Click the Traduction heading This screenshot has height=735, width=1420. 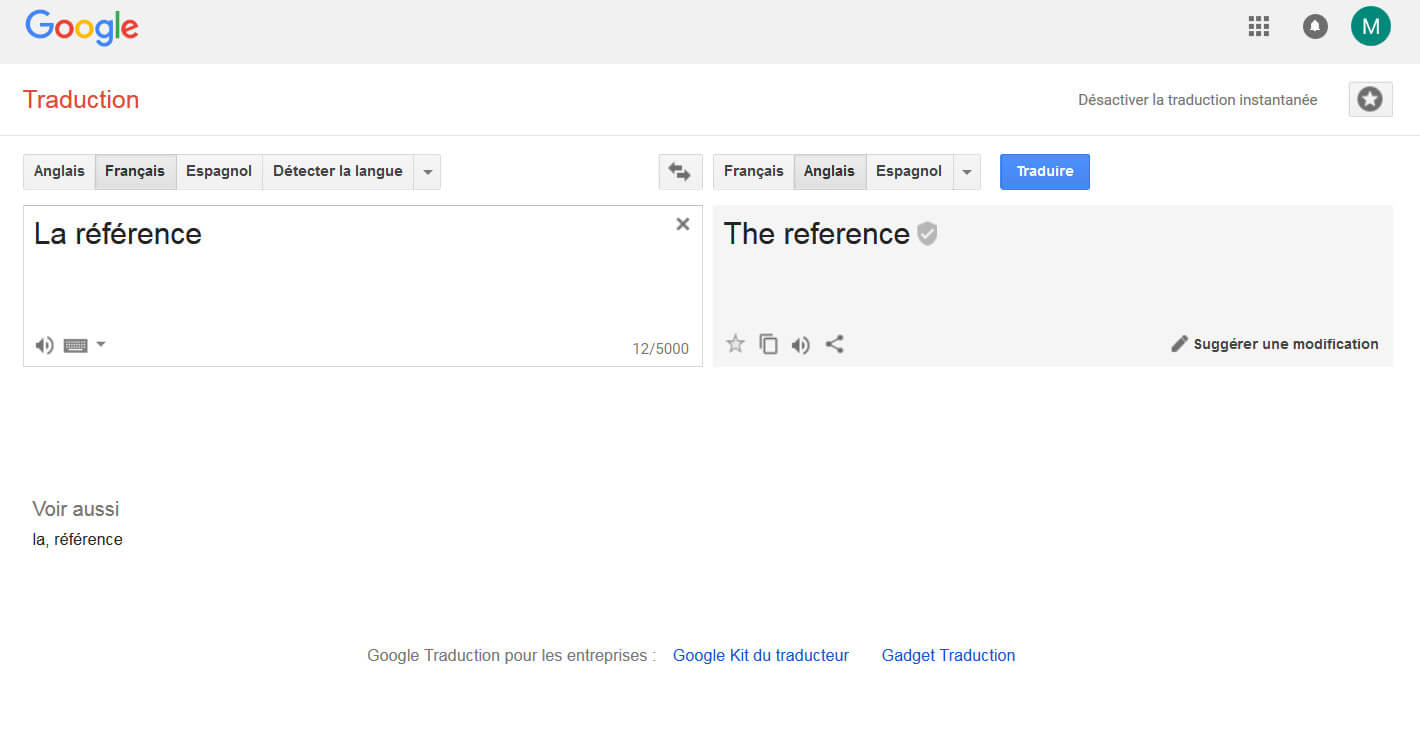coord(81,100)
